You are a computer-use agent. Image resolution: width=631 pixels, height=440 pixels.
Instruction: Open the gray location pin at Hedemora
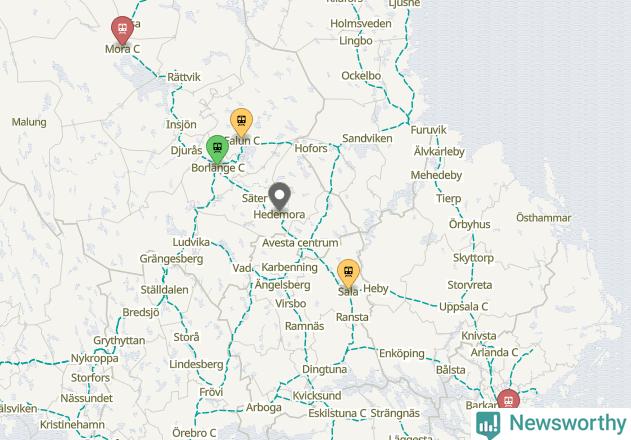[280, 197]
